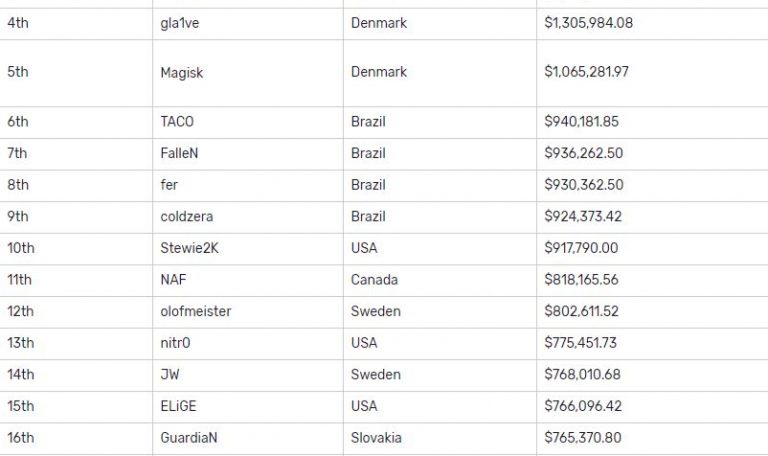Image resolution: width=768 pixels, height=456 pixels.
Task: Select the Stewie2K name cell
Action: [x=189, y=248]
